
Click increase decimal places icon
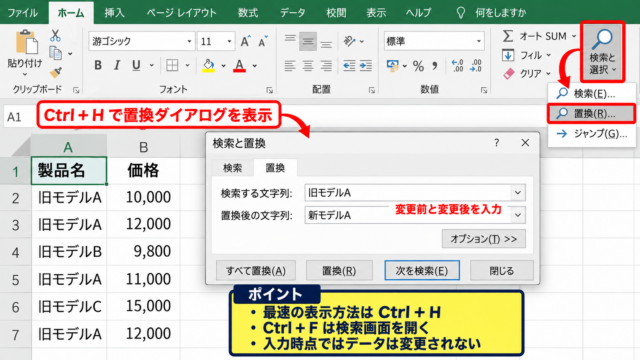(457, 65)
